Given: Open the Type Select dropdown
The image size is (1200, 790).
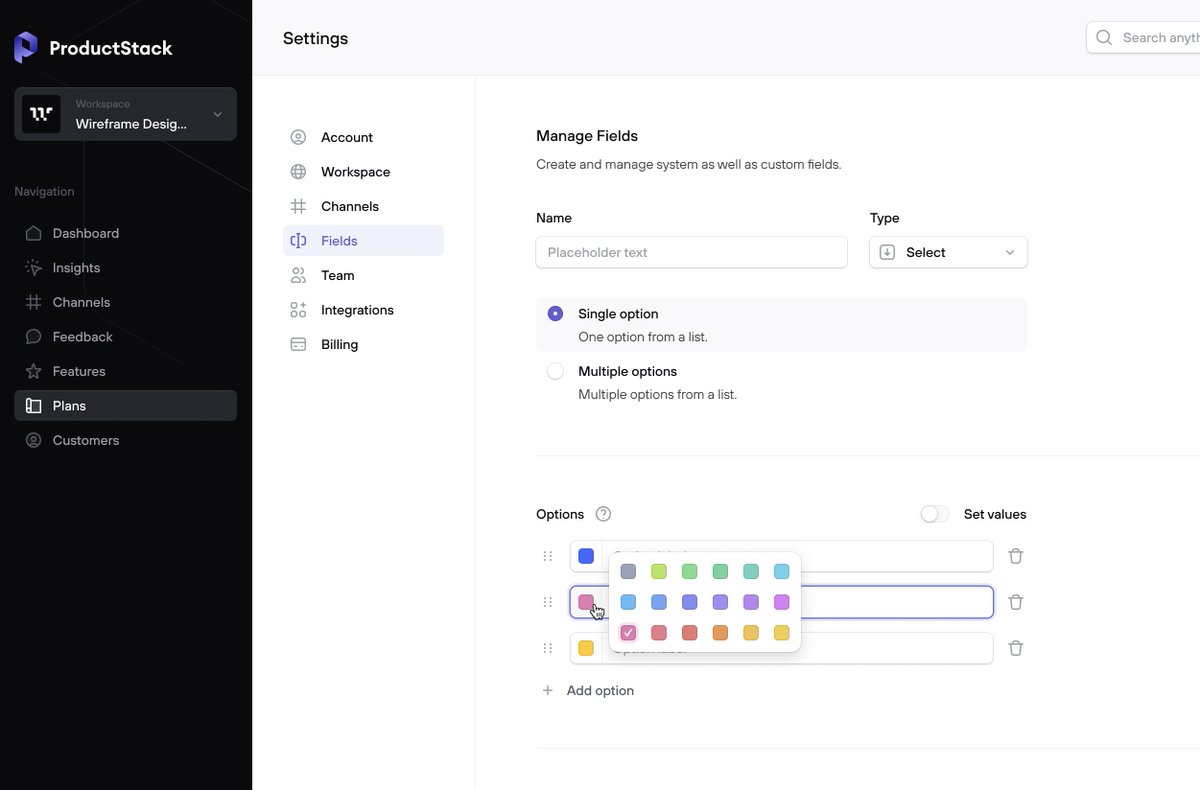Looking at the screenshot, I should [948, 252].
